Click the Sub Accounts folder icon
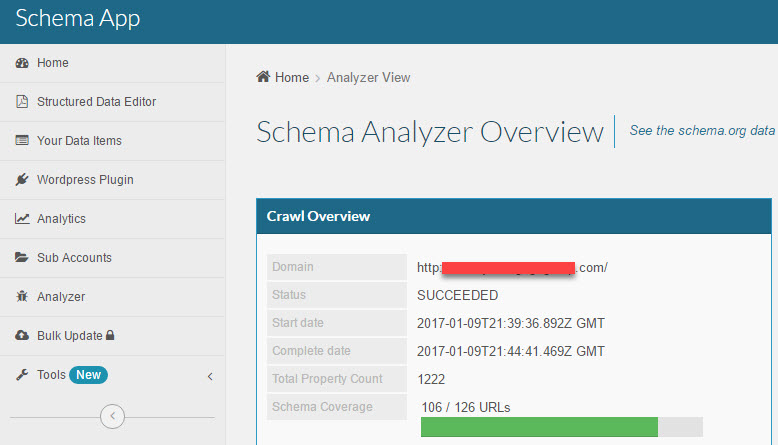The width and height of the screenshot is (778, 445). click(x=22, y=257)
